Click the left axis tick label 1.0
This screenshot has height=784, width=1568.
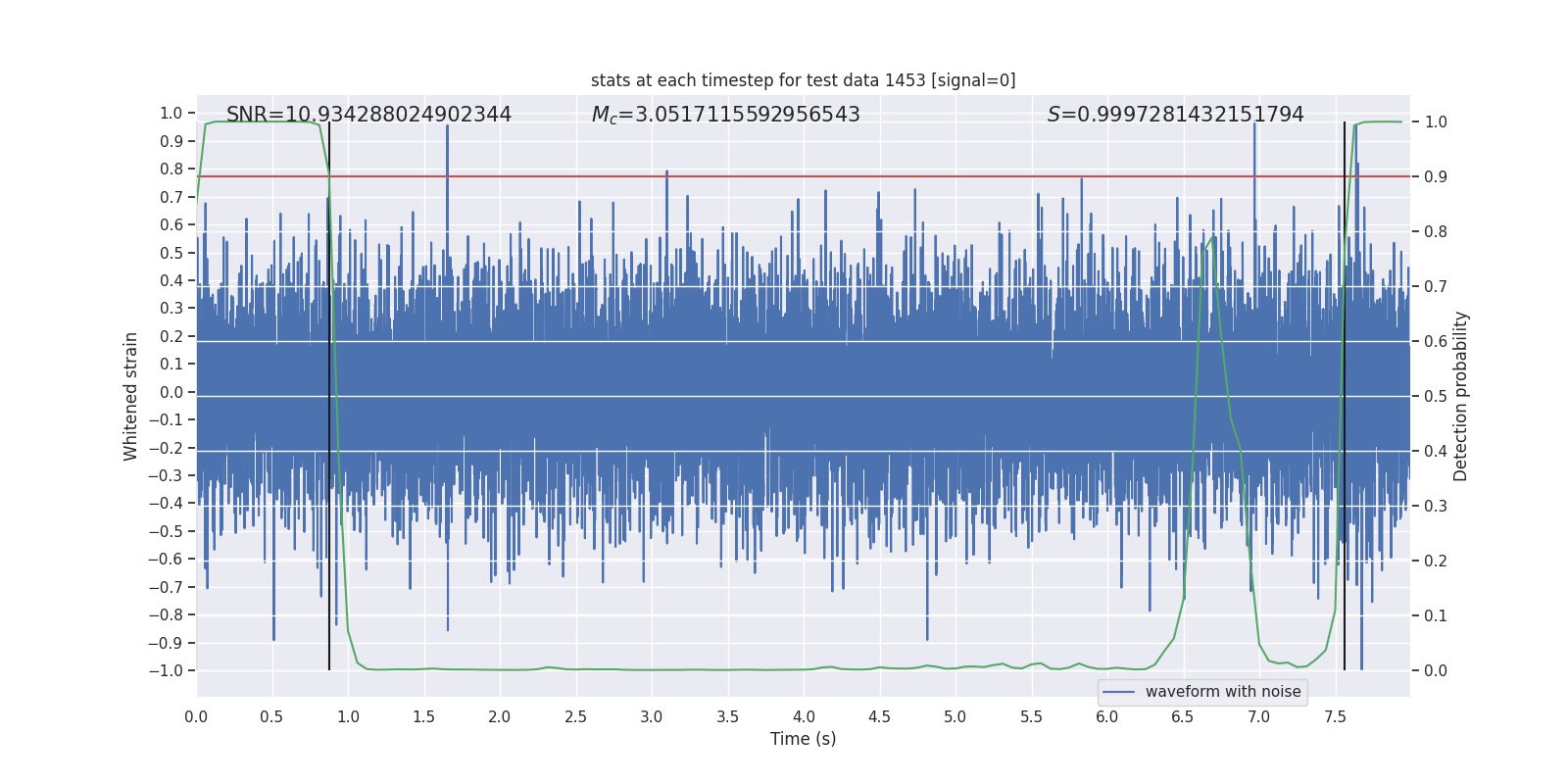point(171,113)
